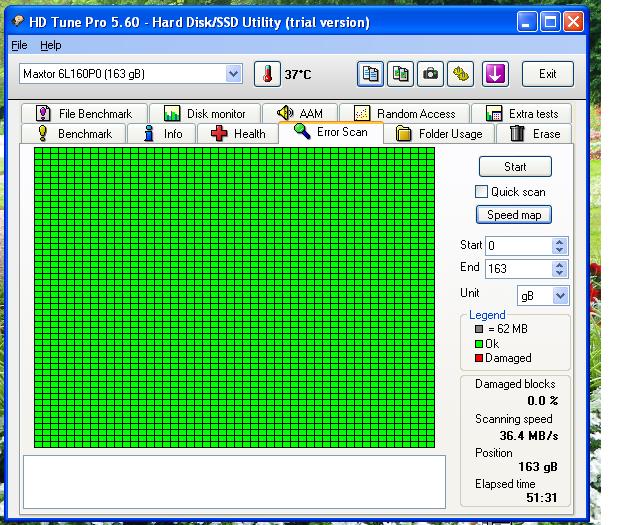Click the Exit button
Image resolution: width=640 pixels, height=525 pixels.
point(547,74)
